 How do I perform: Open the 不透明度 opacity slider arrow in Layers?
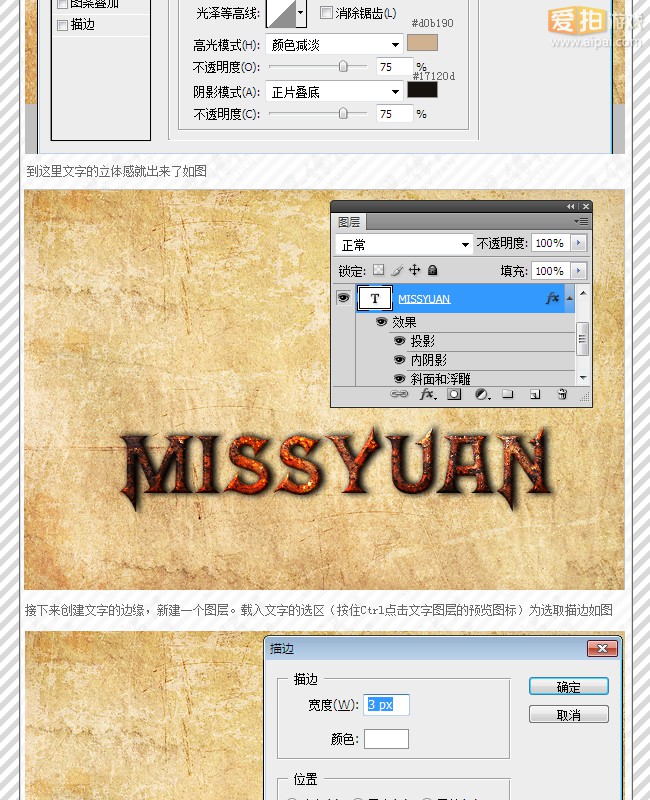point(579,243)
